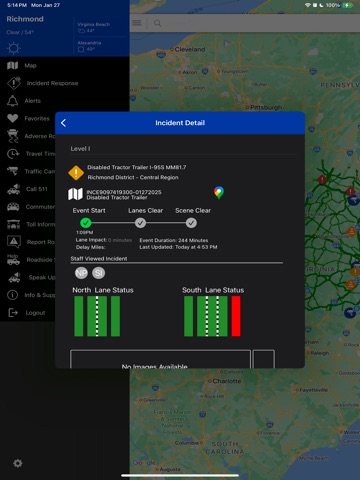Click the sun weather icon under Richmond
Viewport: 360px width, 480px height.
14,48
